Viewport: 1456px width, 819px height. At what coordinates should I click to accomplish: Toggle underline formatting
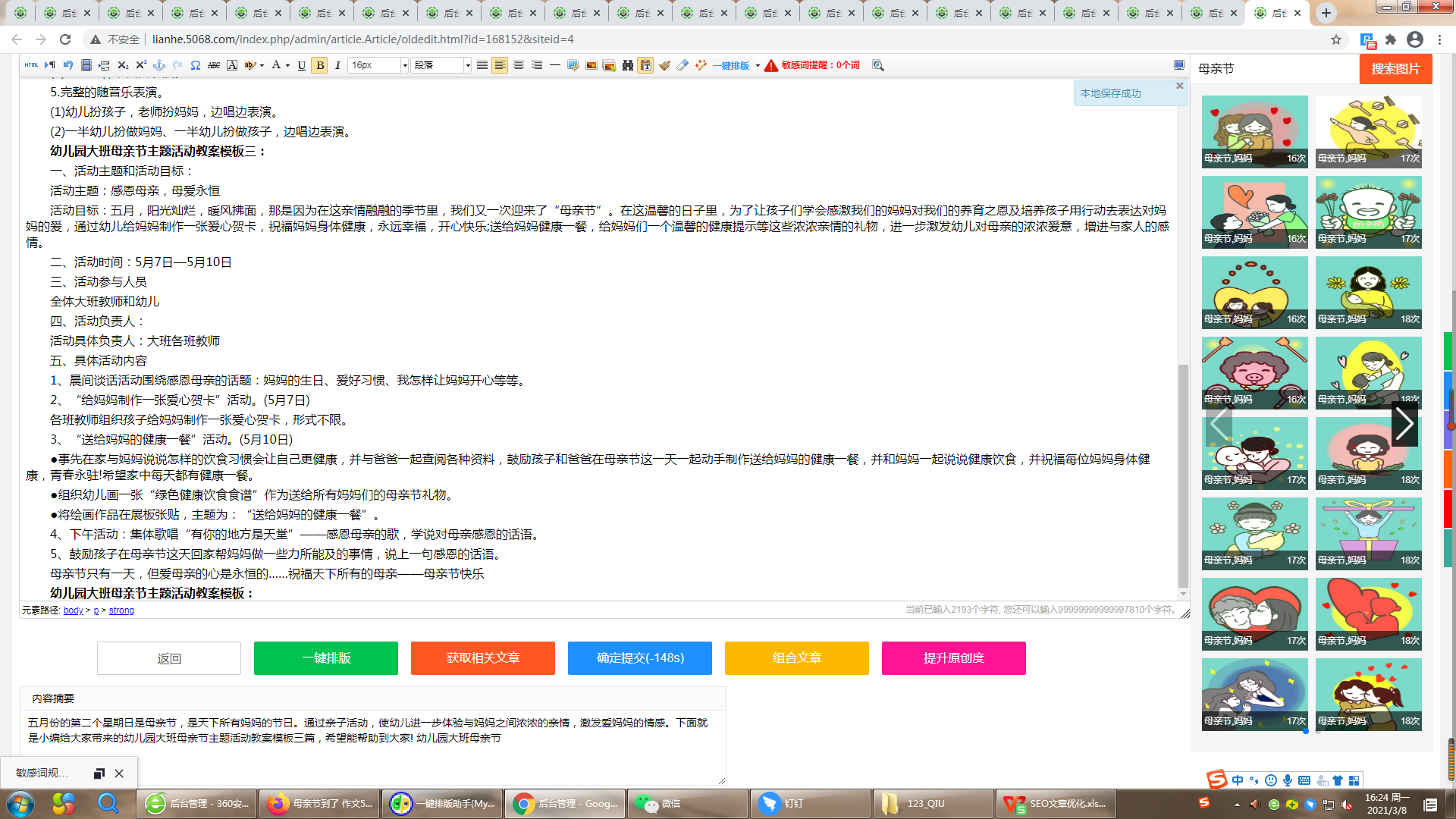click(302, 65)
